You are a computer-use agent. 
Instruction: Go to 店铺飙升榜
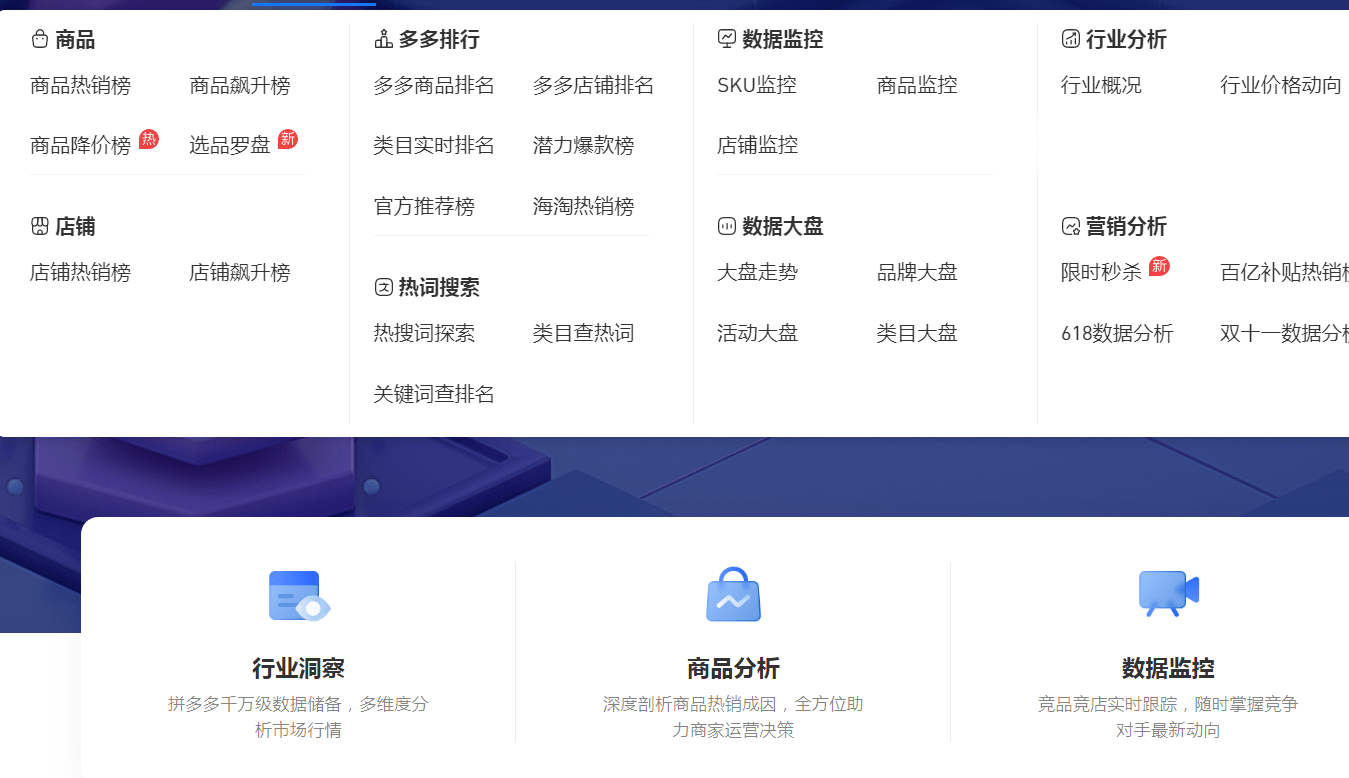(240, 273)
